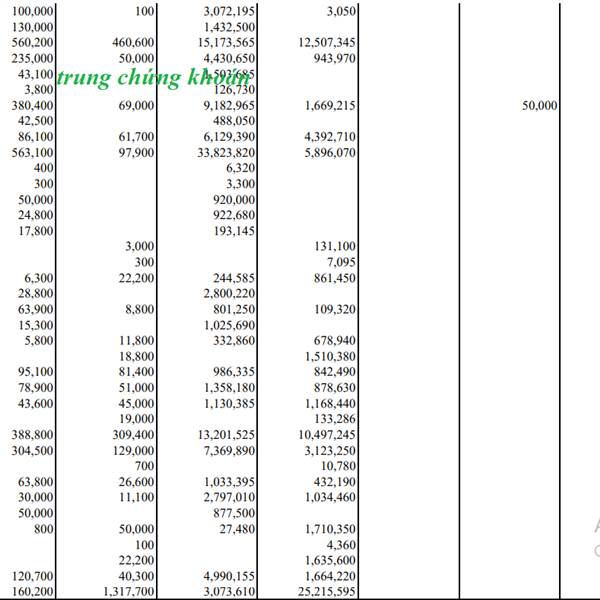
Task: Select the figure 6,129,390
Action: pyautogui.click(x=229, y=137)
